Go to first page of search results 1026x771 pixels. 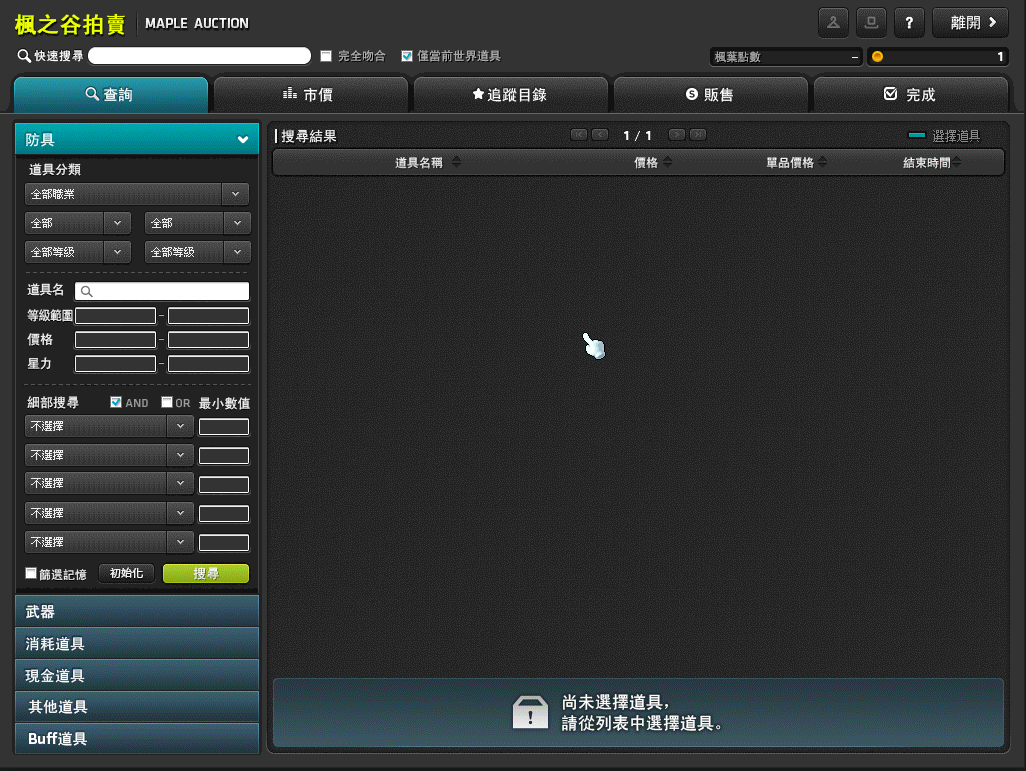click(x=579, y=135)
